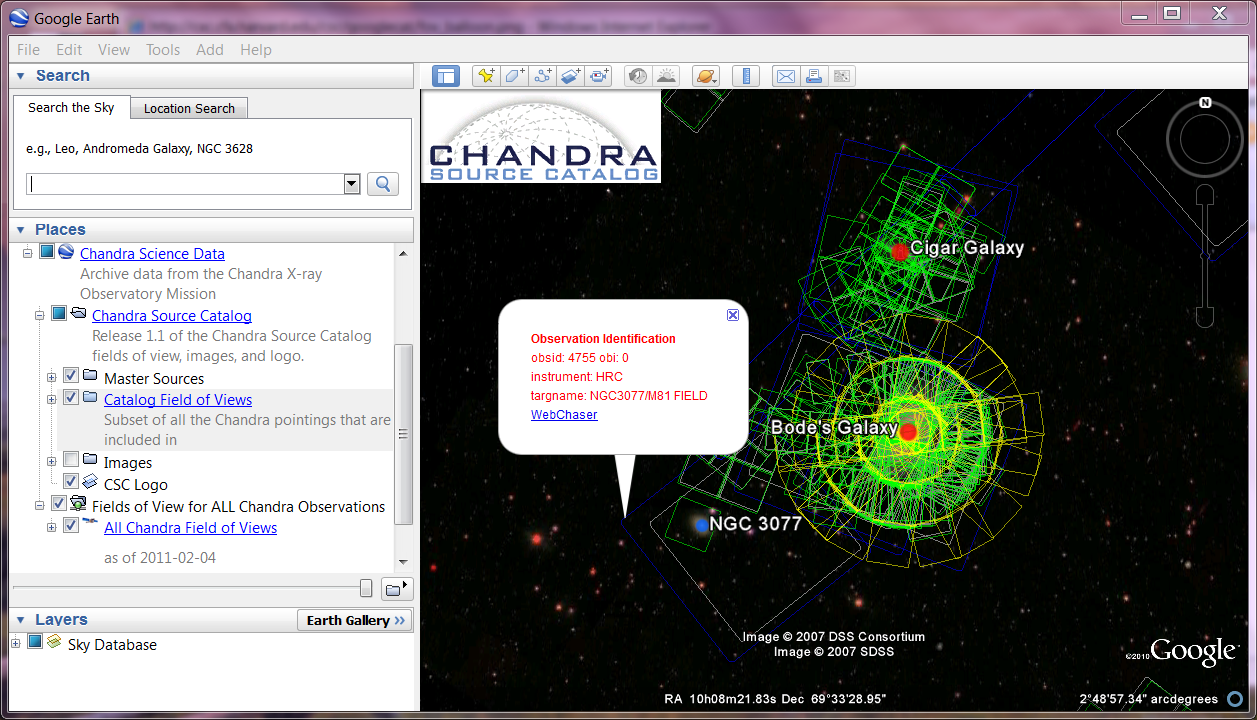Click the Places opacity slider handle

366,588
